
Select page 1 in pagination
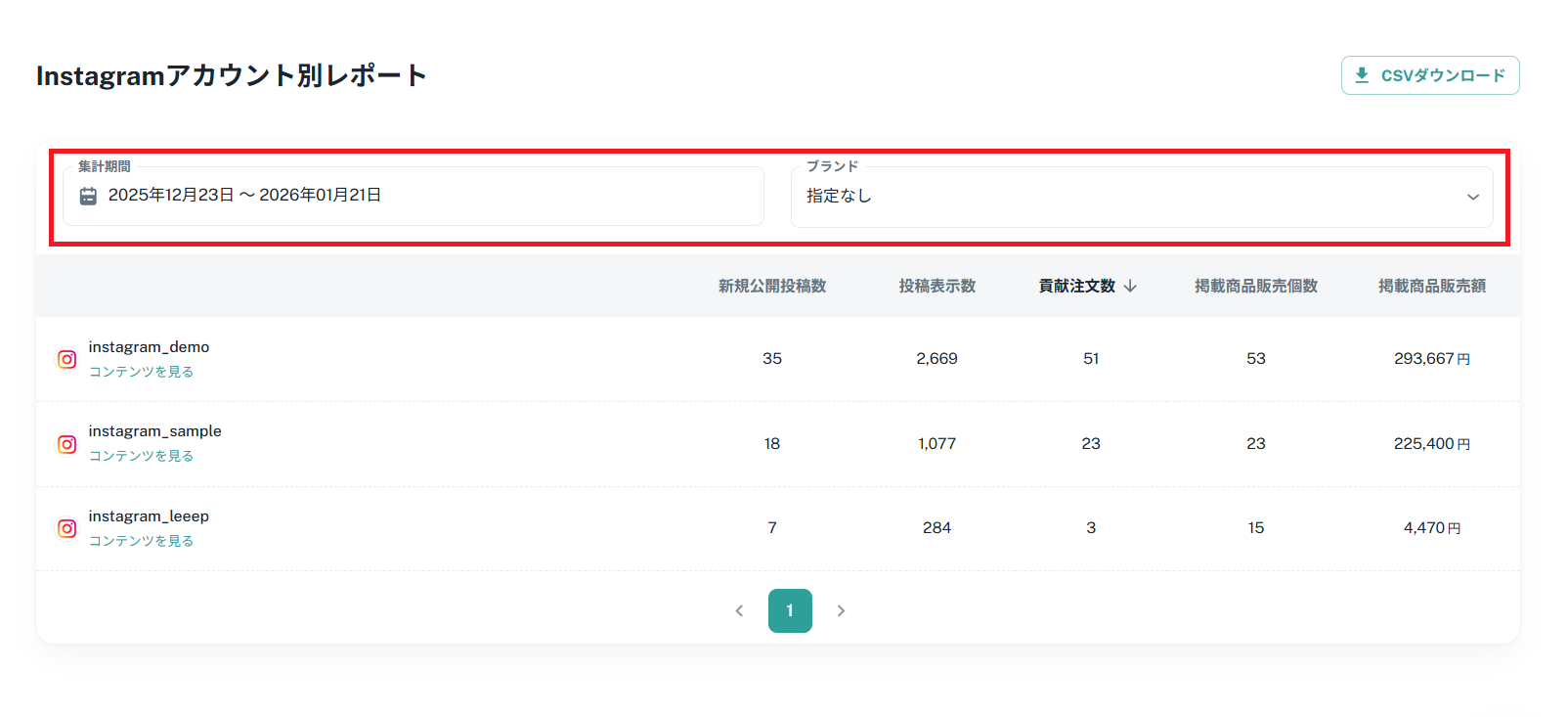tap(790, 610)
